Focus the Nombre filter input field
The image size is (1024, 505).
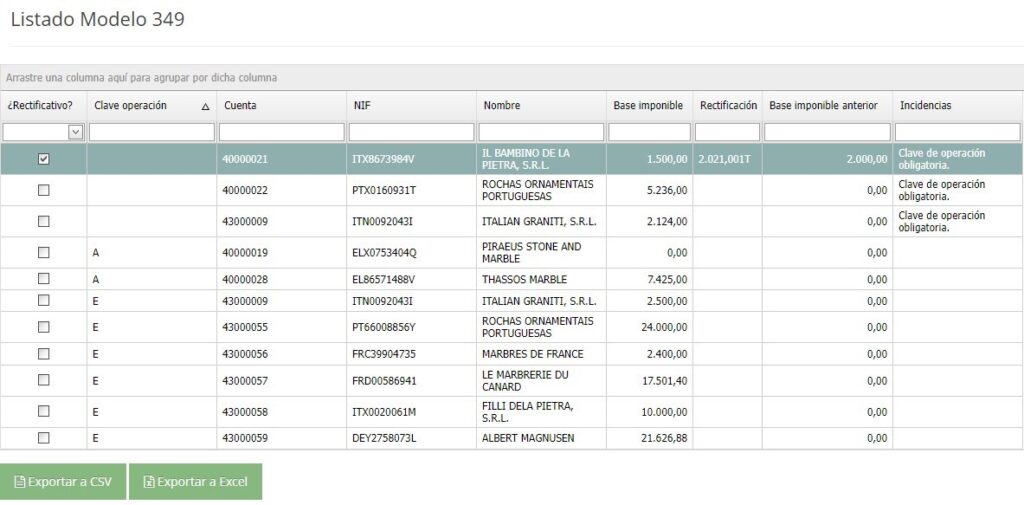tap(541, 132)
